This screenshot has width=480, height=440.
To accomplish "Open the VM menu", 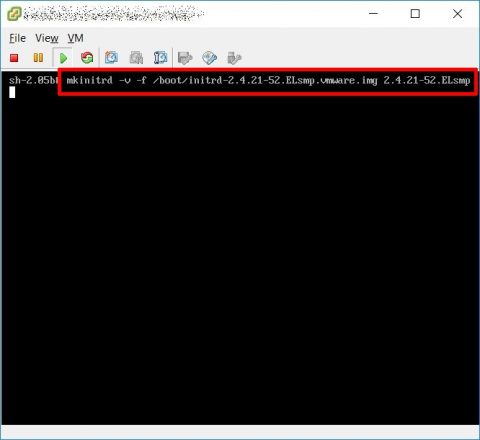I will click(x=76, y=38).
